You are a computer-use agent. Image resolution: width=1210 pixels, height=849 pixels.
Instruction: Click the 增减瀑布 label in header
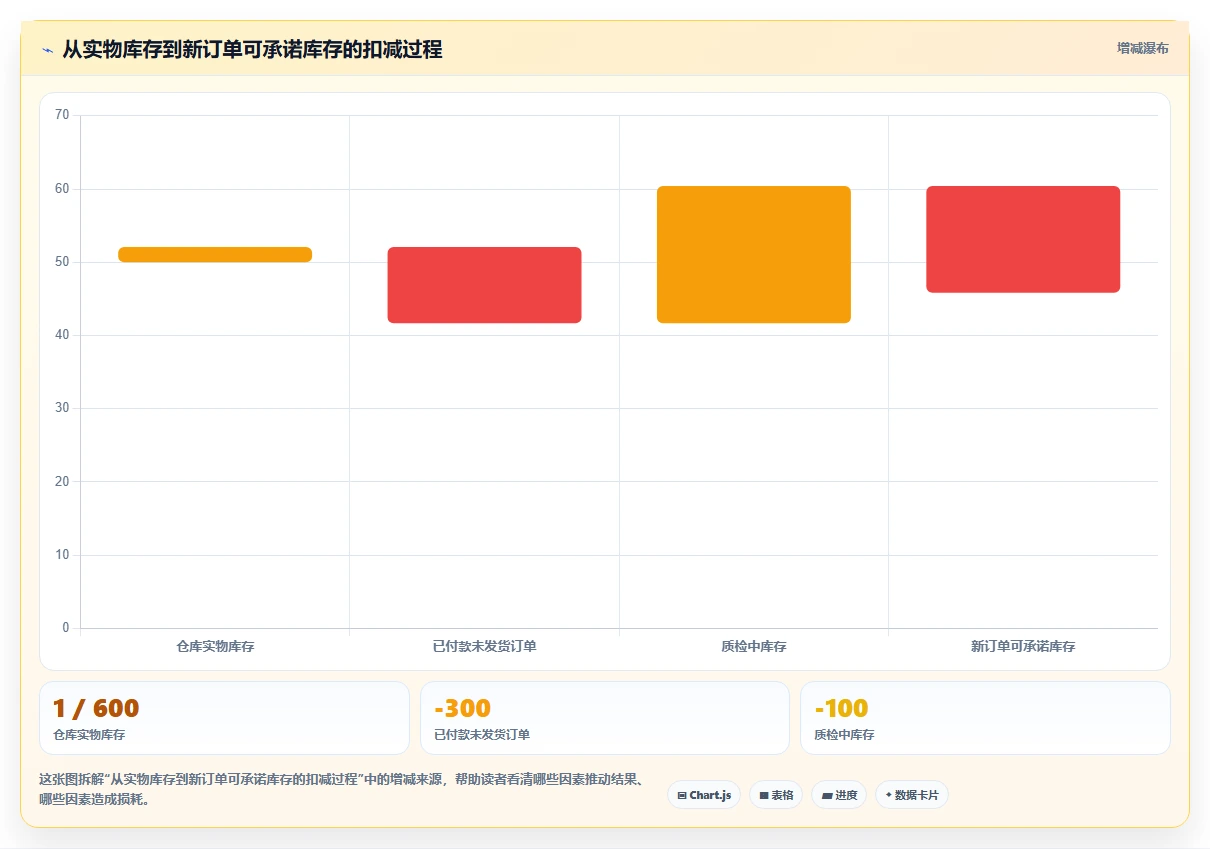[1142, 48]
